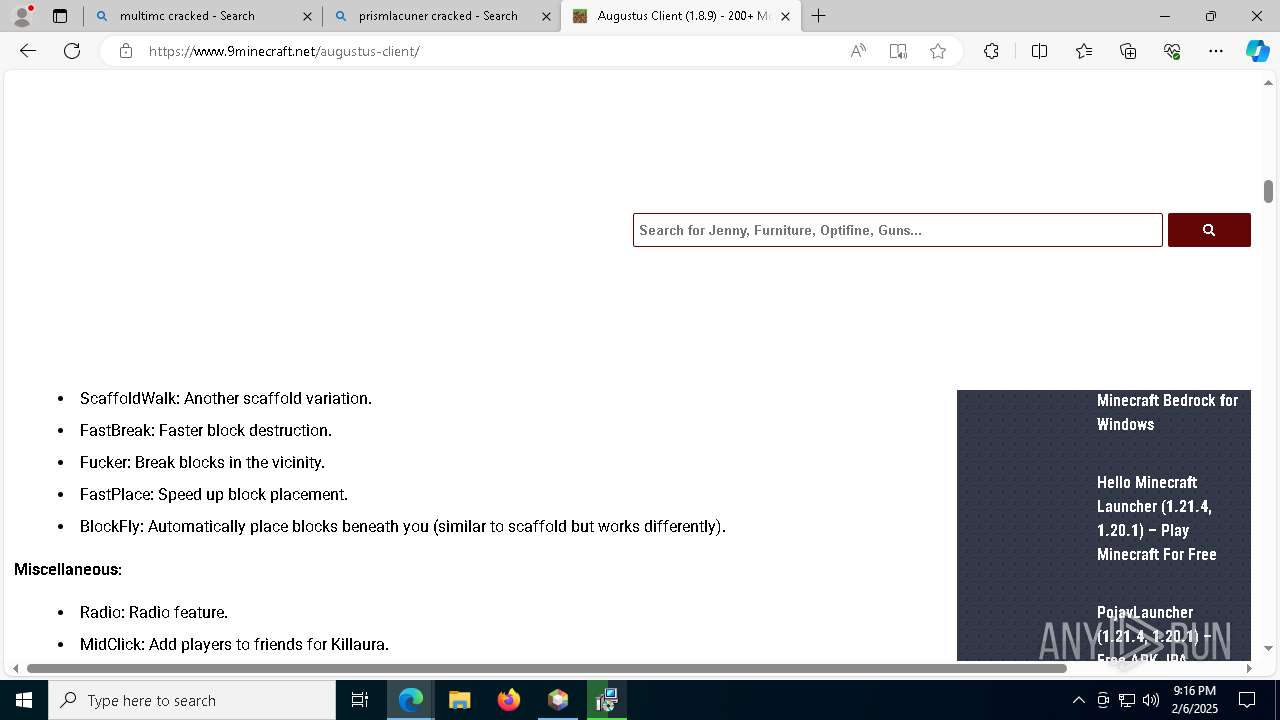Click the ScaffoldWalk list item text
The width and height of the screenshot is (1280, 720).
pyautogui.click(x=226, y=398)
